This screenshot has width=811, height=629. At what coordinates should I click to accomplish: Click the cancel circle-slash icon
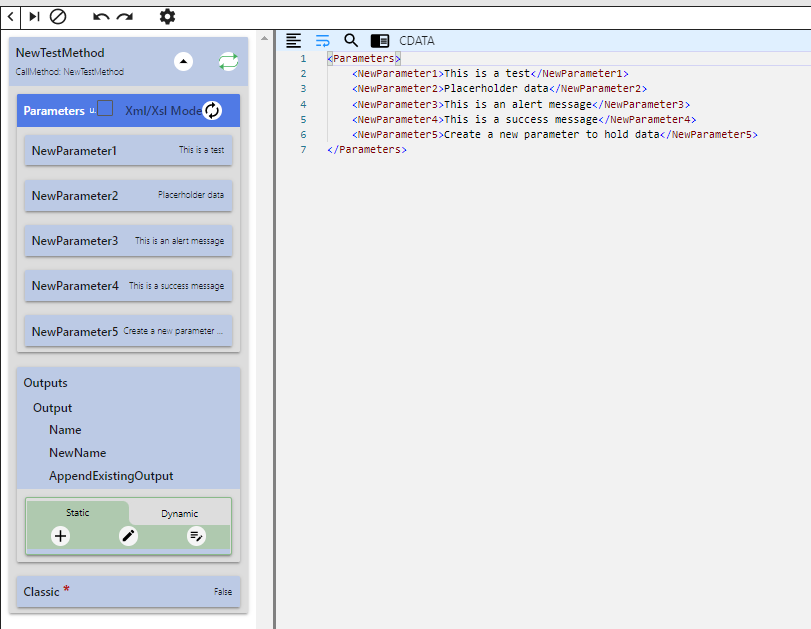(58, 17)
